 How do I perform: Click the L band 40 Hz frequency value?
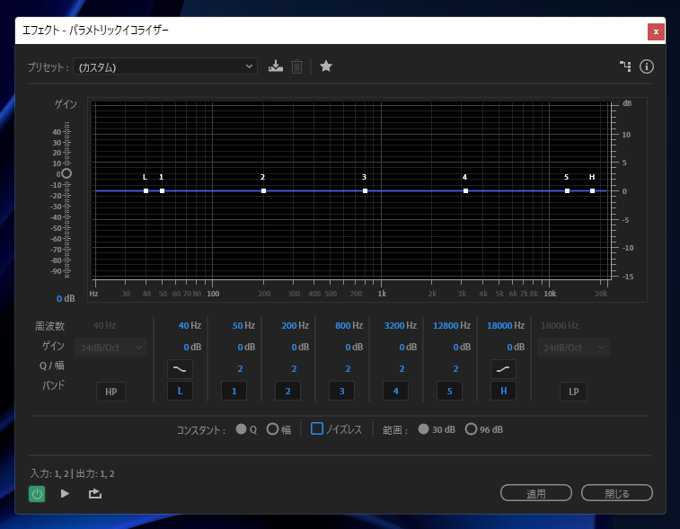[x=190, y=326]
